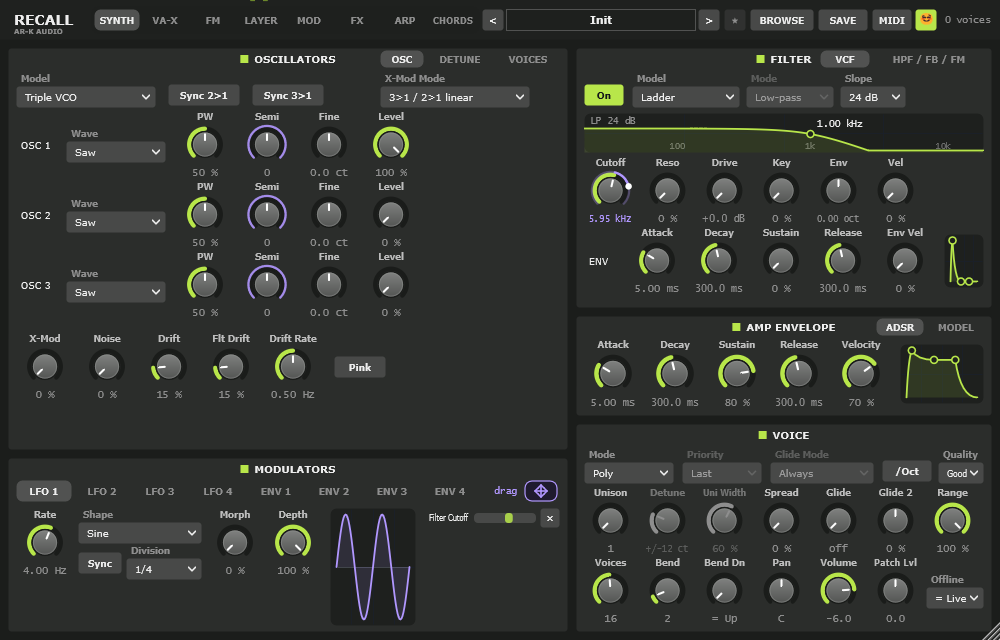Toggle LFO Sync button
The width and height of the screenshot is (1000, 640).
99,564
